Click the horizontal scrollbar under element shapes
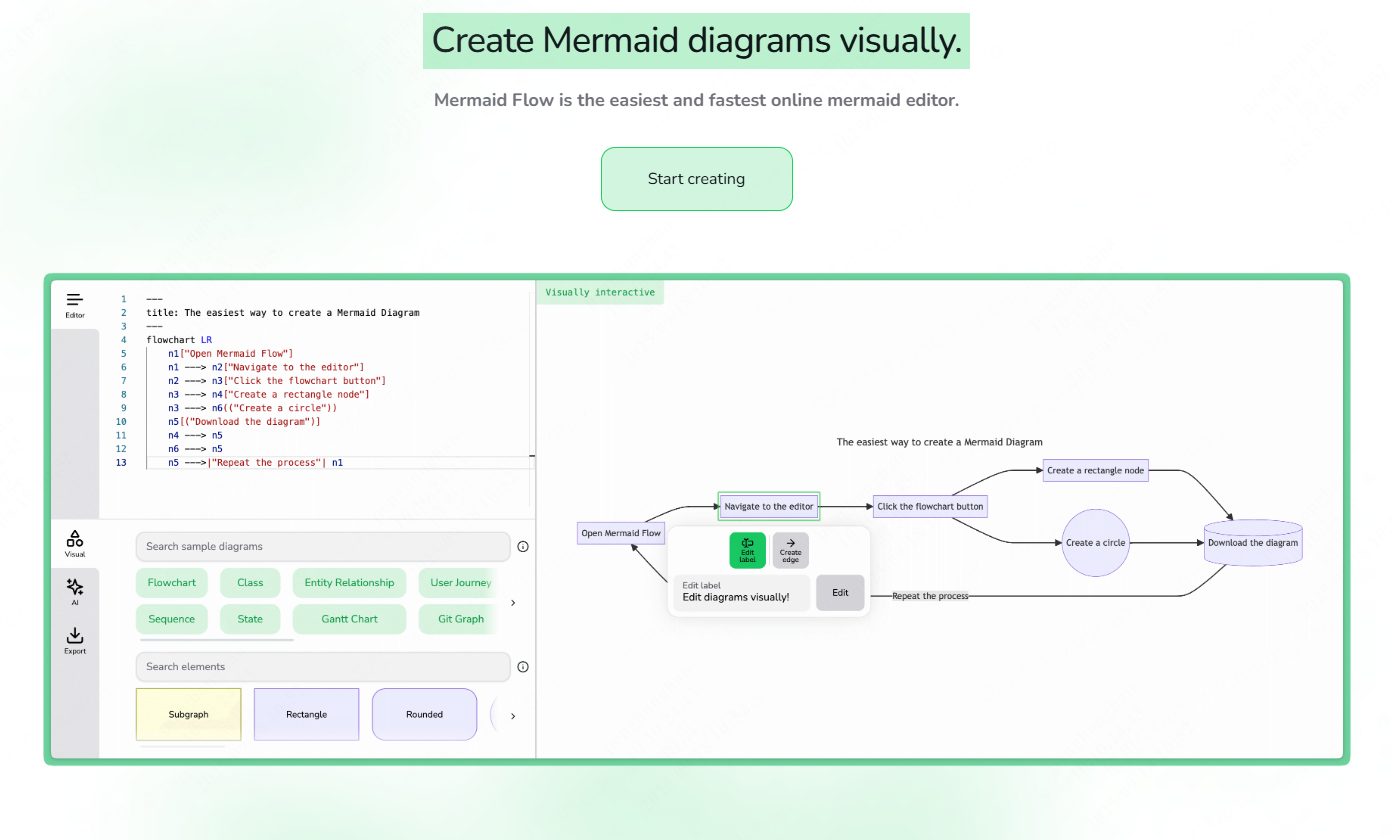This screenshot has width=1393, height=840. coord(182,746)
